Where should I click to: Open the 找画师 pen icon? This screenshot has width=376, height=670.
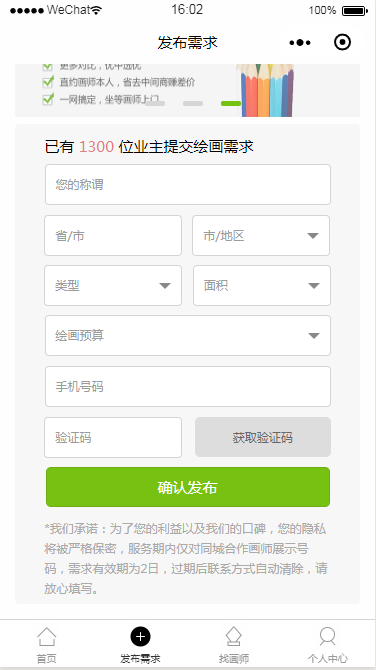[x=234, y=637]
